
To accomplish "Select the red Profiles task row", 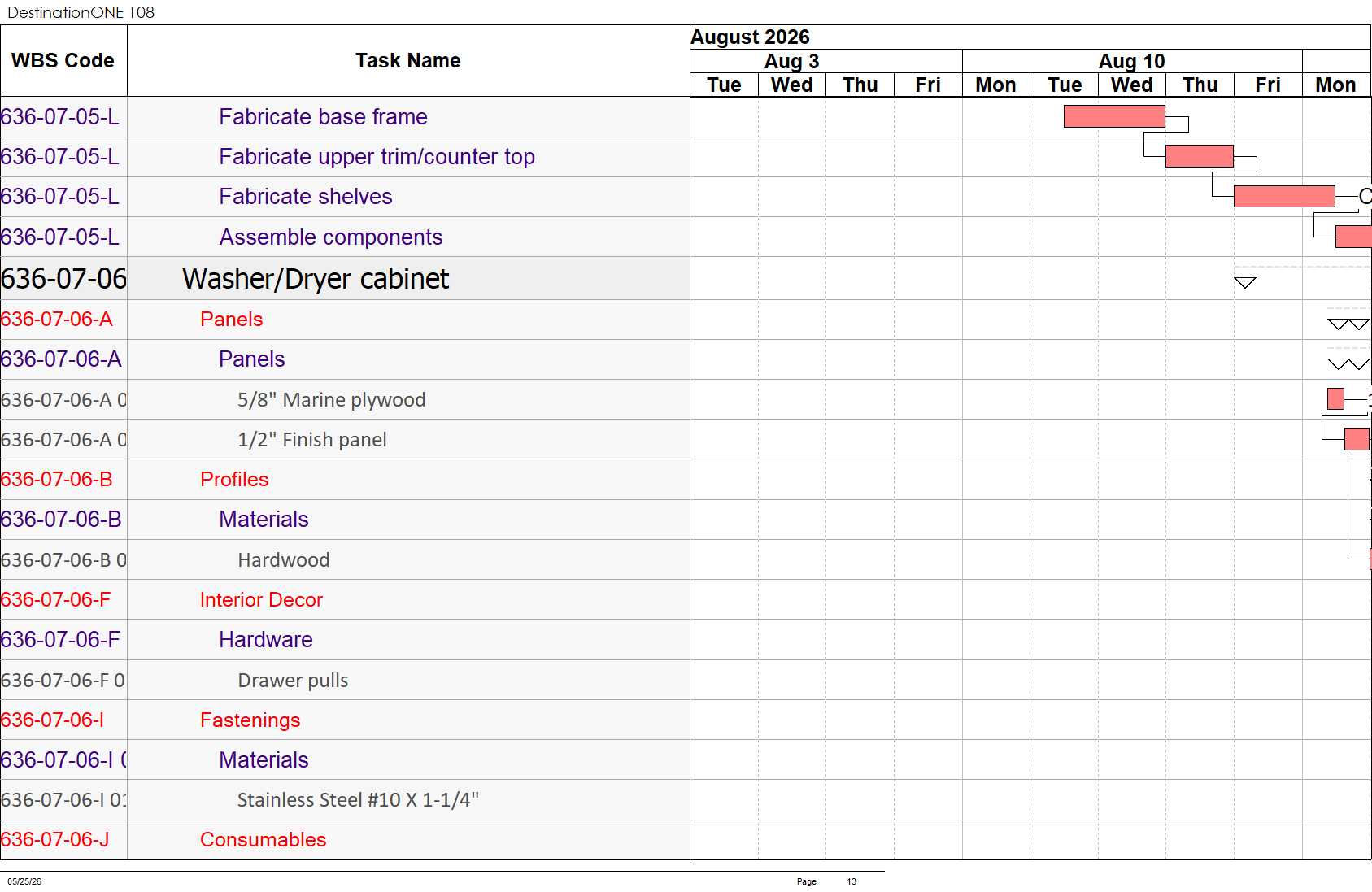I will click(x=345, y=480).
